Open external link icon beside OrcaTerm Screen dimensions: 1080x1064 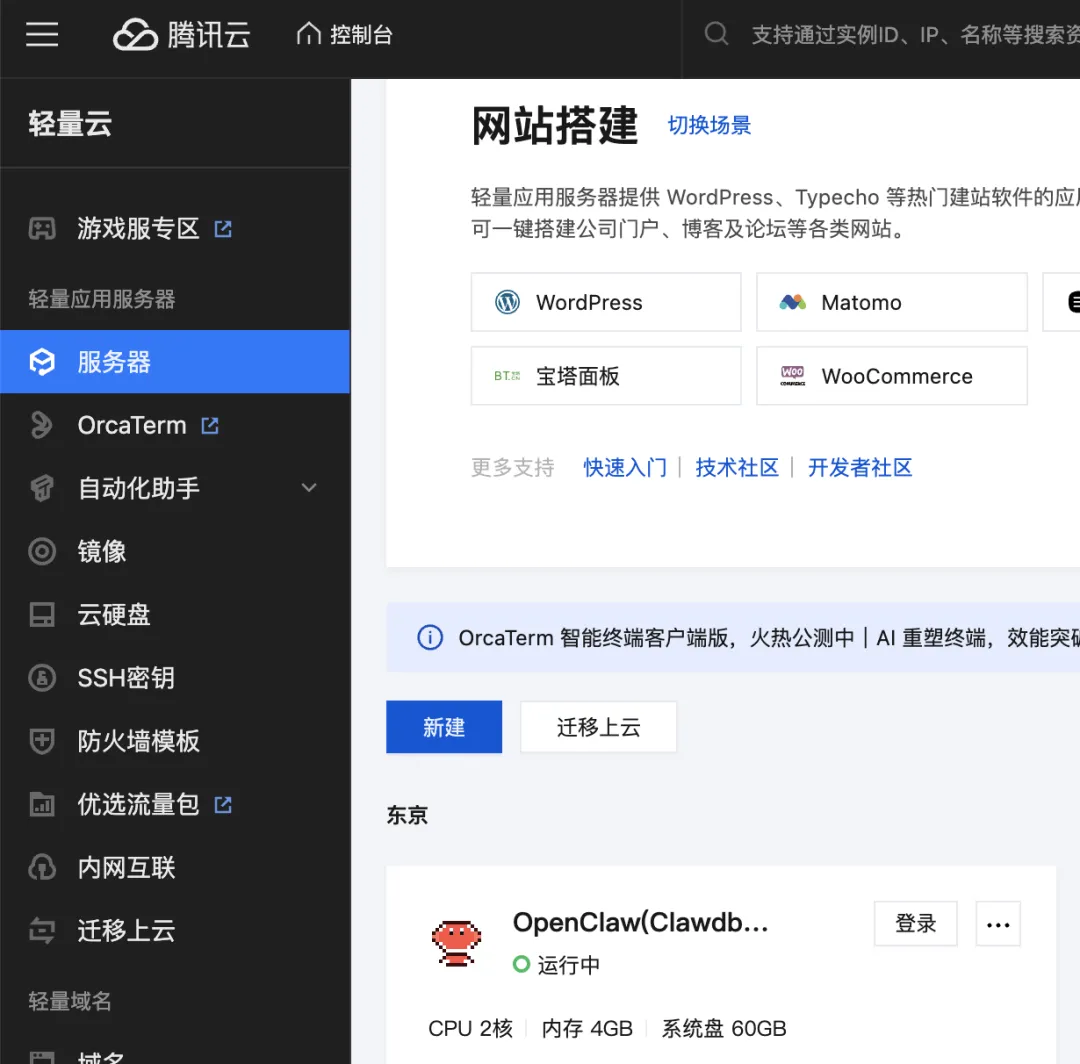(x=210, y=426)
